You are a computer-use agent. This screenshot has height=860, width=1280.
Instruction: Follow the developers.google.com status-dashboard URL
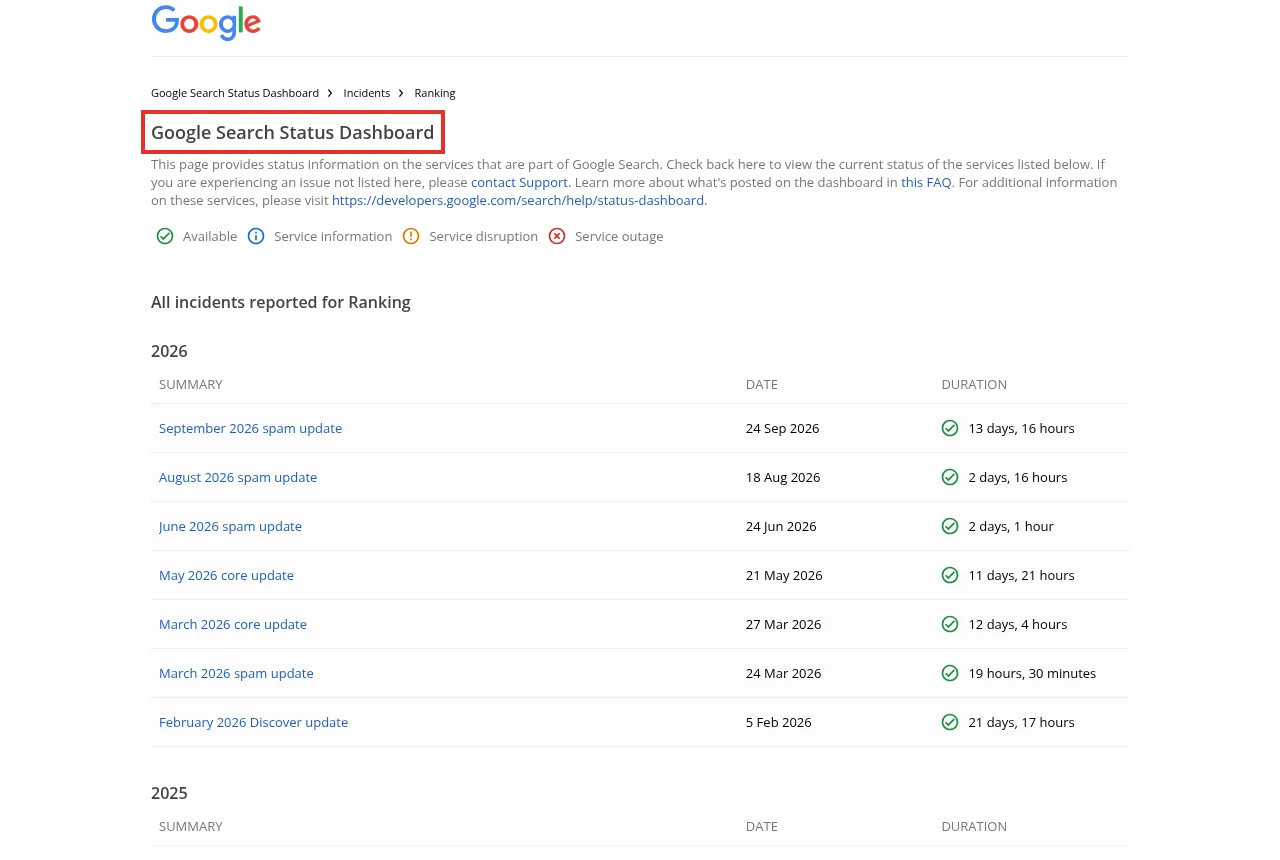pos(518,200)
